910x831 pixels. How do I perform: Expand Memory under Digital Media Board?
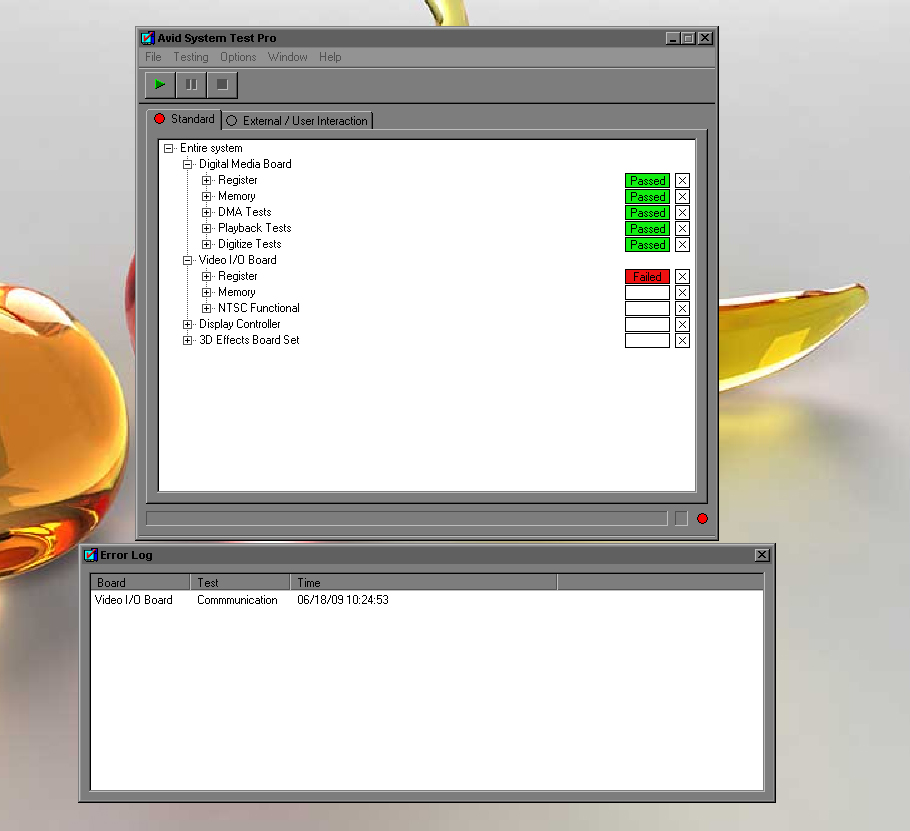(x=207, y=196)
